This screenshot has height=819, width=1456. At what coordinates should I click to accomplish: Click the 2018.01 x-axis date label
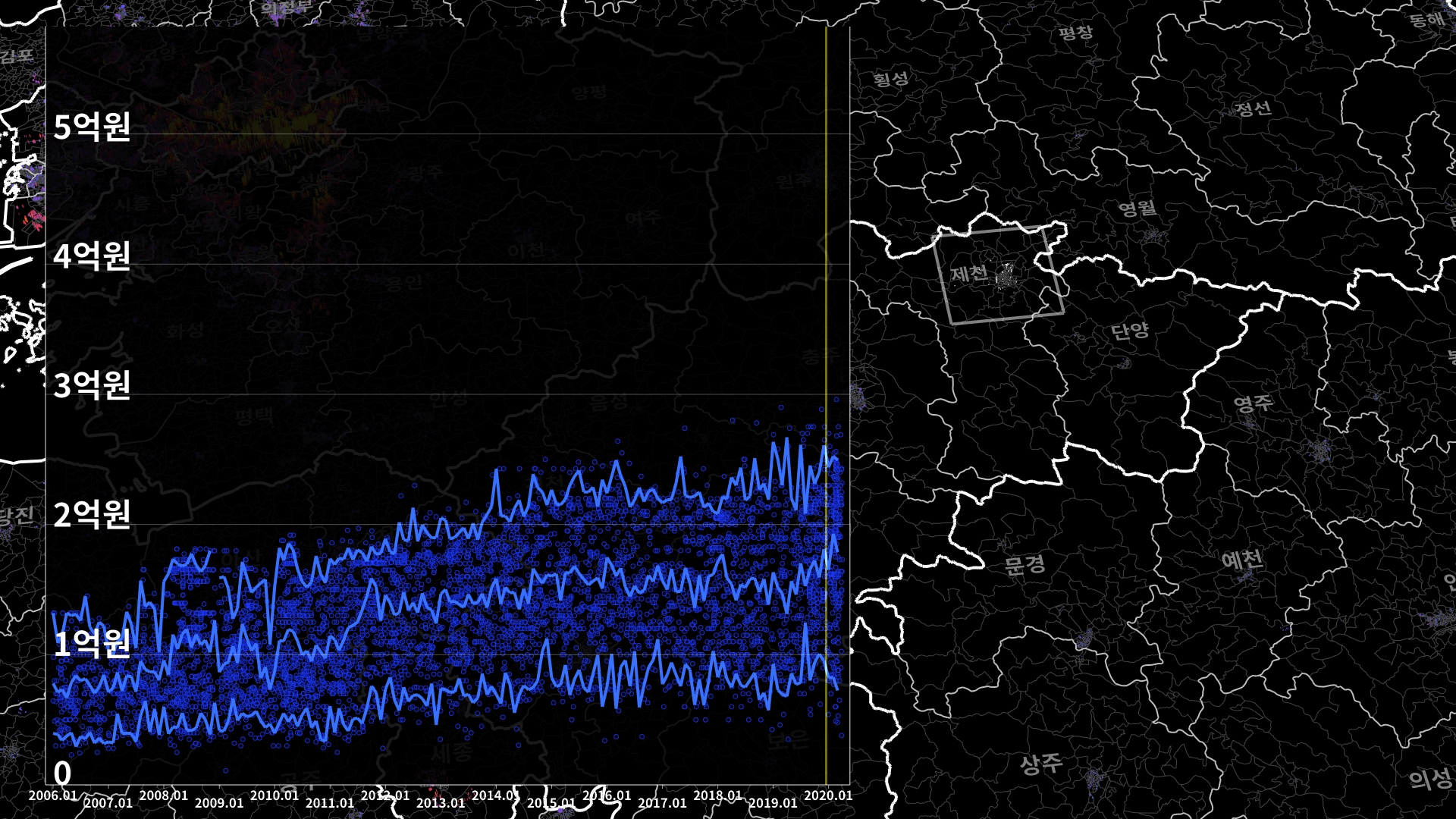click(717, 795)
